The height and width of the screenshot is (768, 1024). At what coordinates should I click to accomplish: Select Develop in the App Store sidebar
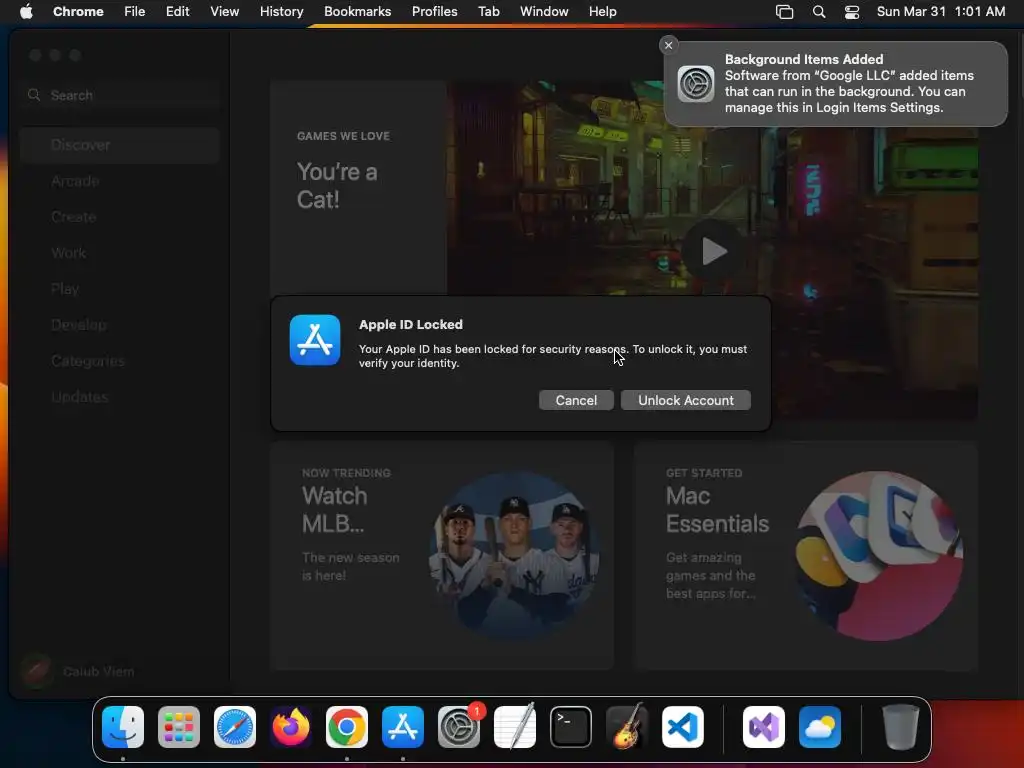click(120, 325)
